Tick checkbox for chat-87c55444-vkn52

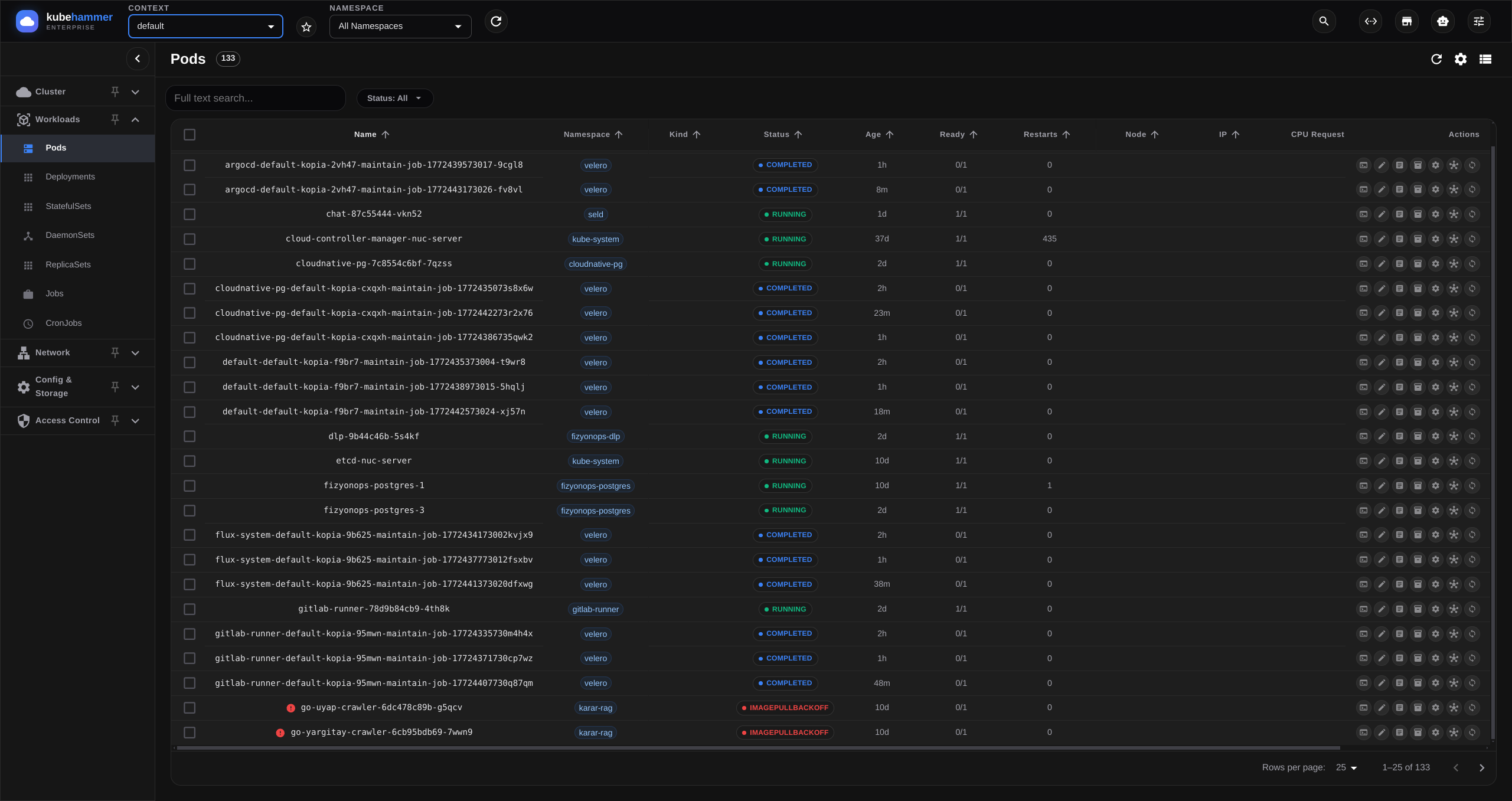tap(190, 214)
